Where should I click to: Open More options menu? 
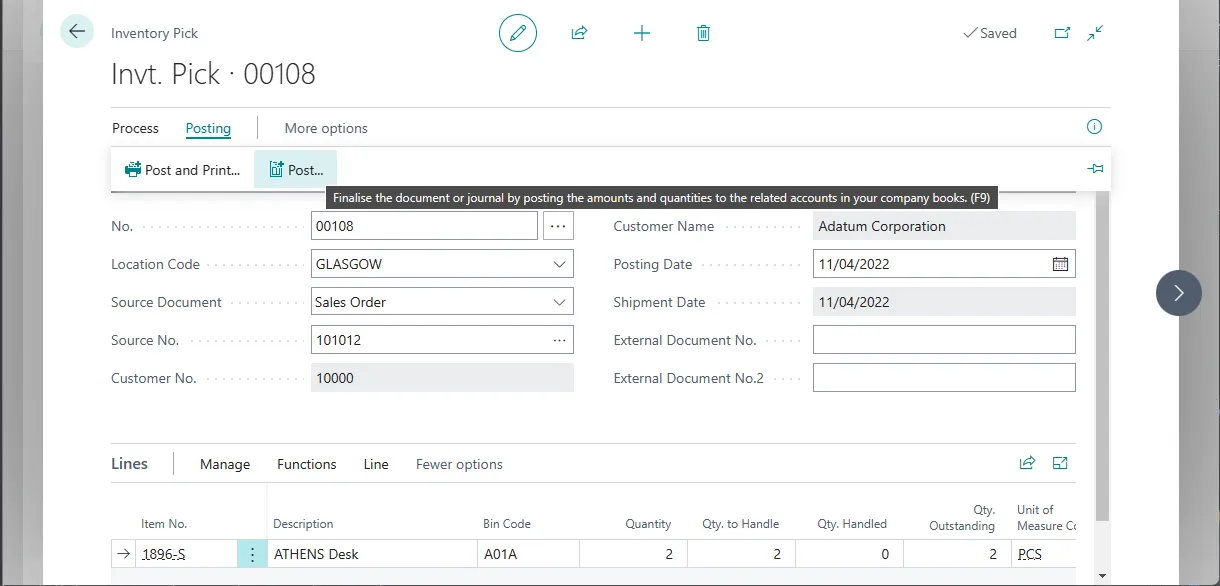tap(326, 128)
